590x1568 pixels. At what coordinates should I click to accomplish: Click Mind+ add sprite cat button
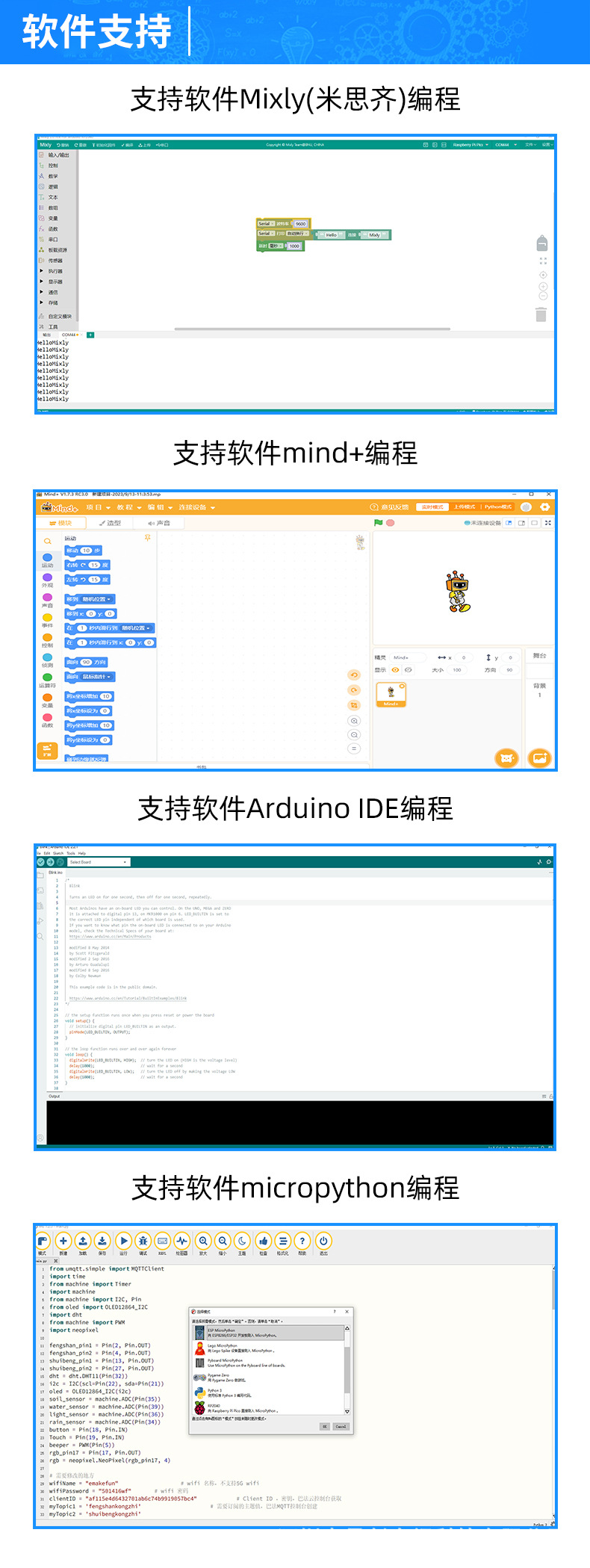[x=507, y=758]
